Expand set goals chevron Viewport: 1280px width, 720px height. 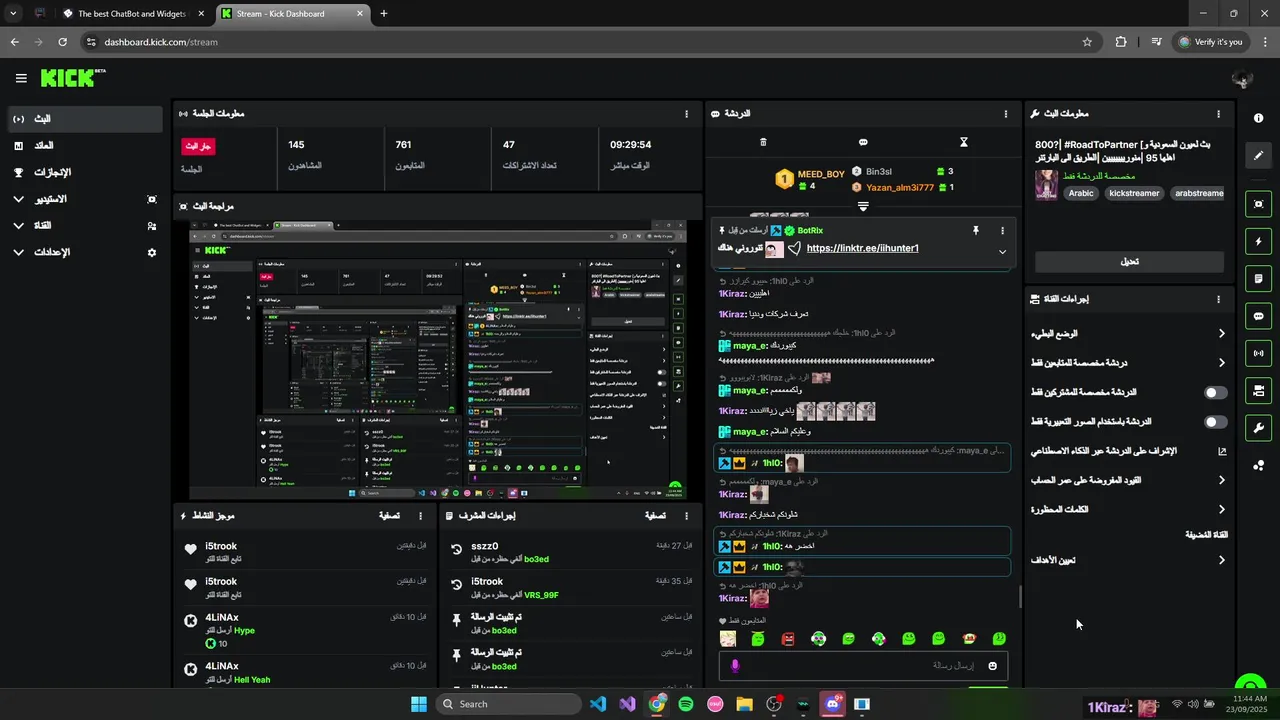click(1221, 560)
